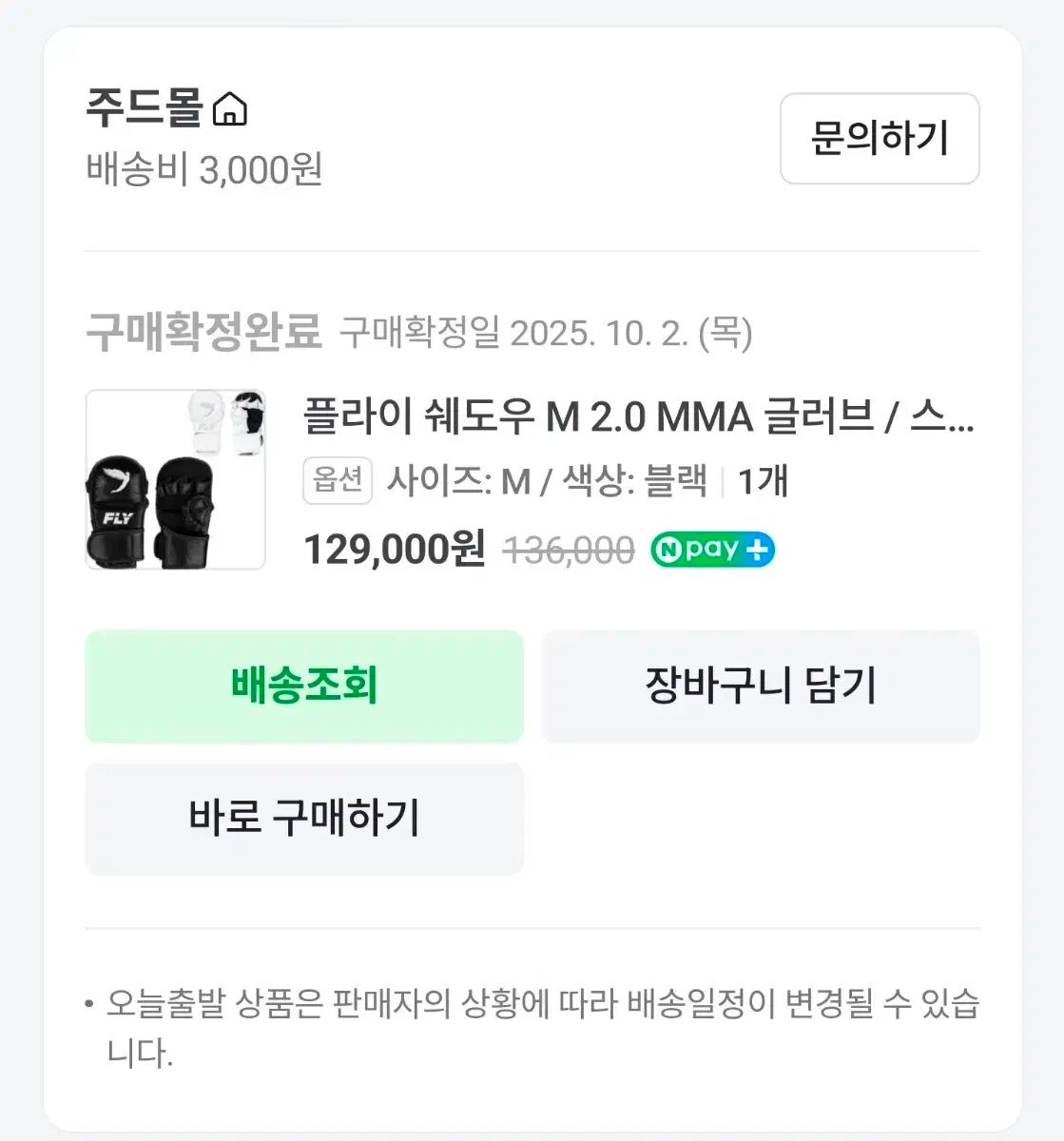The height and width of the screenshot is (1141, 1064).
Task: Click the 1개 quantity text
Action: 763,481
